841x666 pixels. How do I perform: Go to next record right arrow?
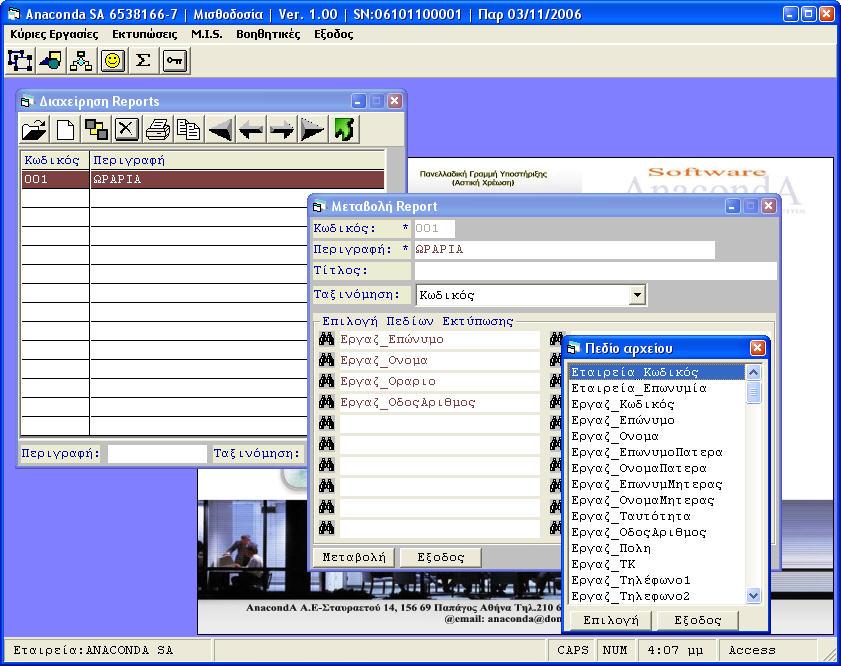pyautogui.click(x=282, y=129)
